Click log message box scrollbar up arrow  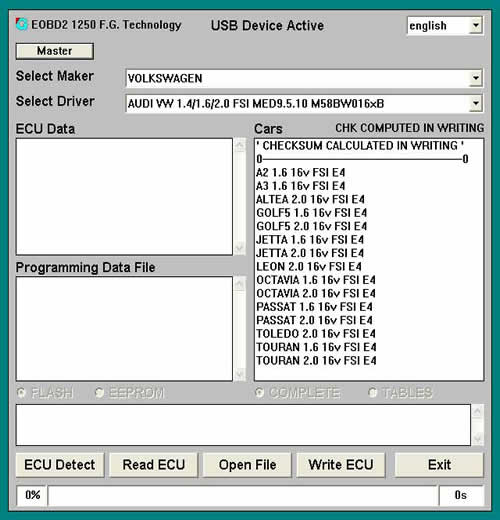[477, 411]
